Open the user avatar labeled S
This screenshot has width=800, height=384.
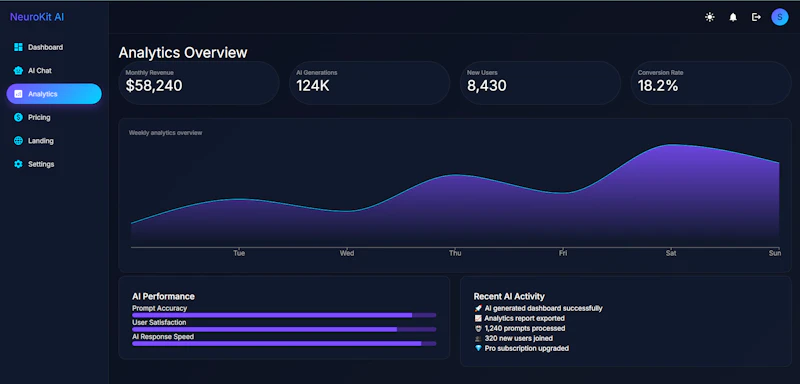[x=780, y=17]
